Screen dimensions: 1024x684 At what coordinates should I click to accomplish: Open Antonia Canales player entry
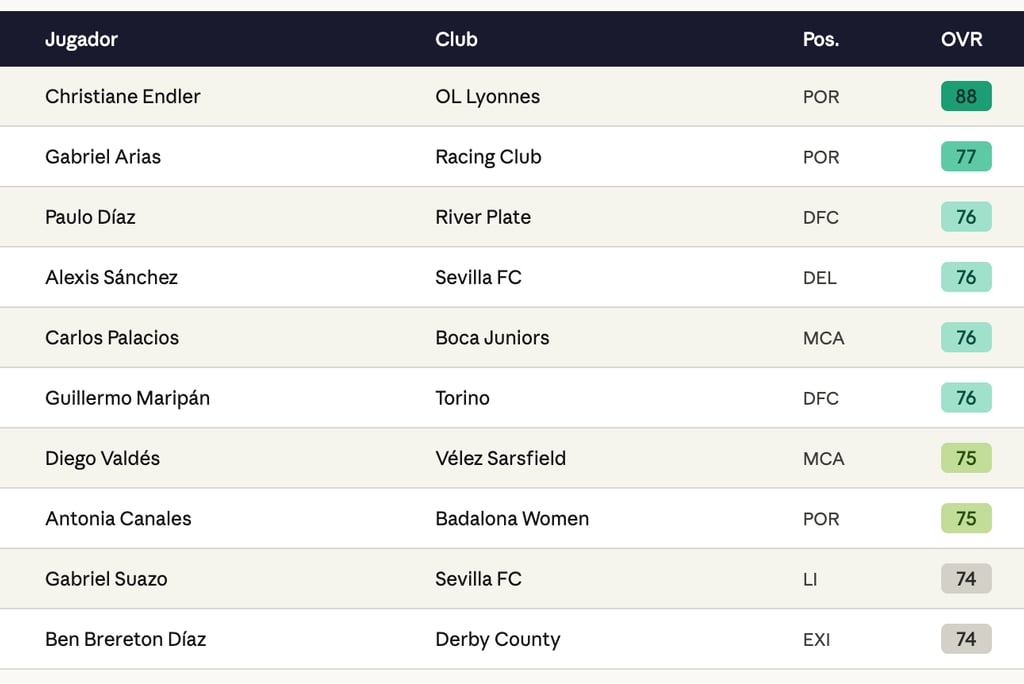click(118, 518)
